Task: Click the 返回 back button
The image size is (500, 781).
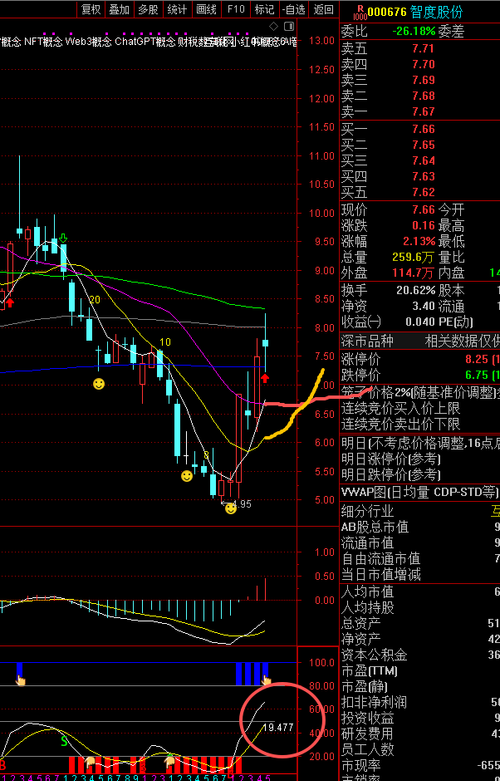Action: tap(324, 9)
